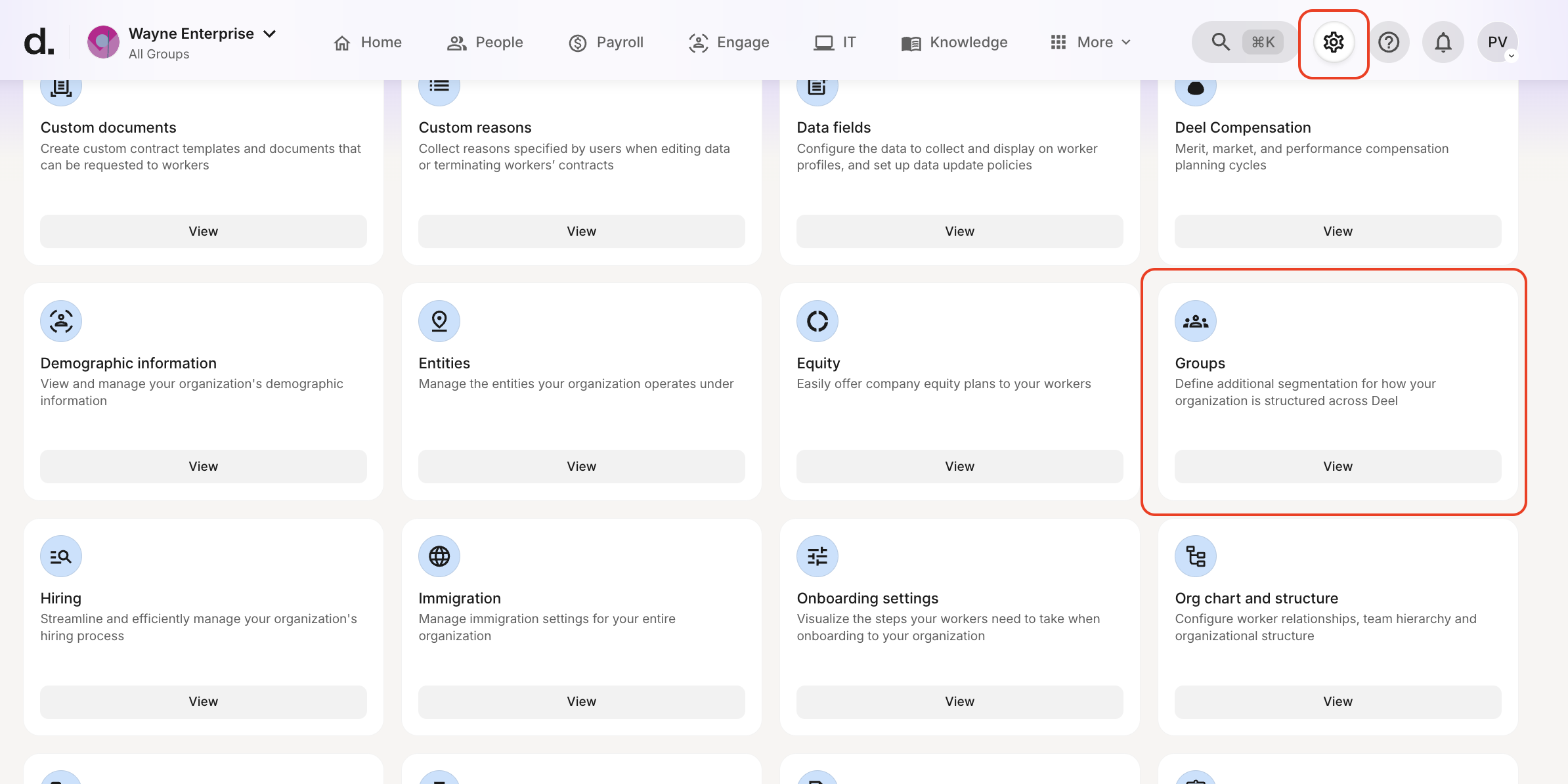View the Immigration settings
The image size is (1568, 784).
(582, 701)
